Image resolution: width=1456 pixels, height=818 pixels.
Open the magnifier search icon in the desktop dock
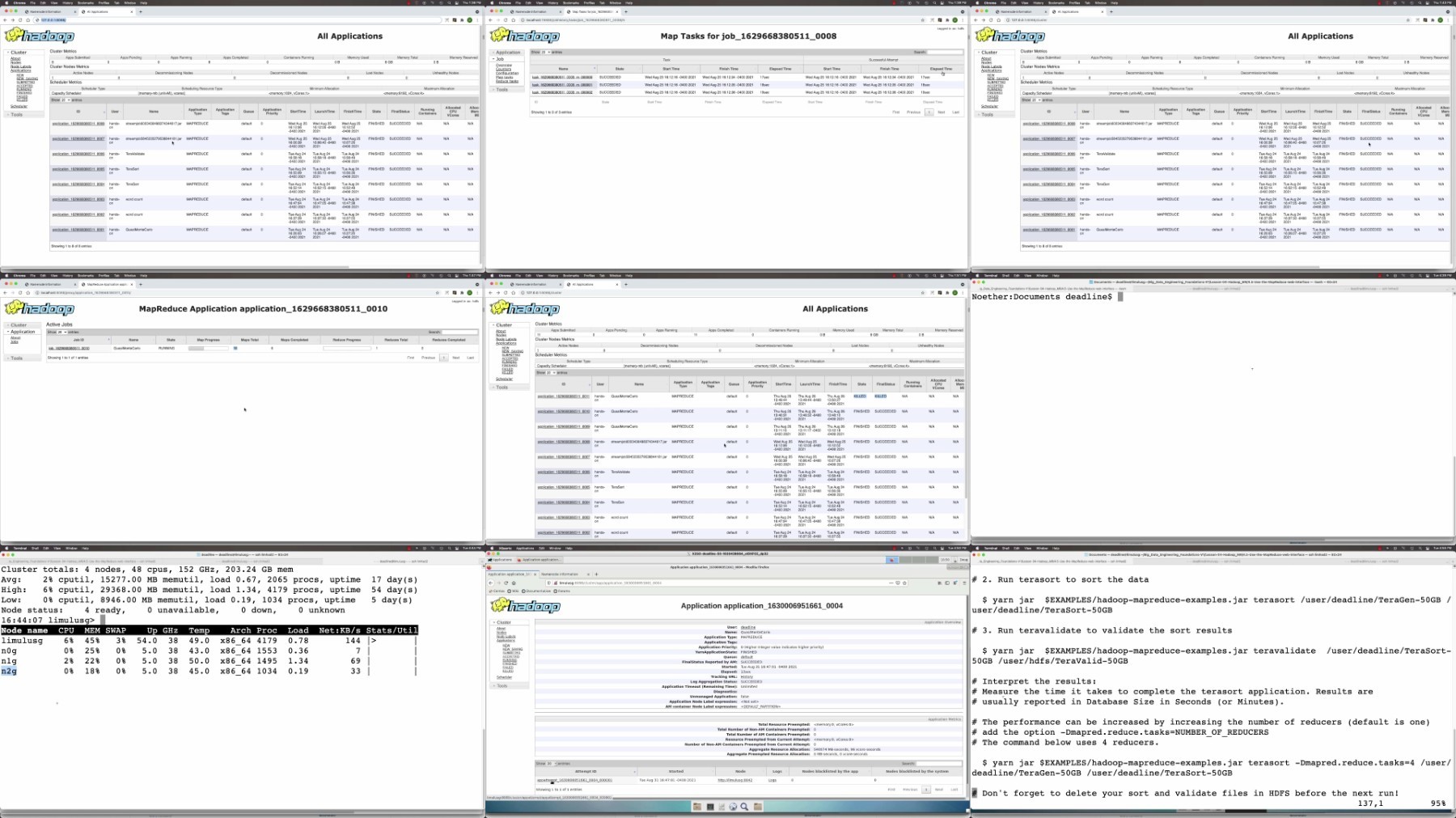pos(744,807)
